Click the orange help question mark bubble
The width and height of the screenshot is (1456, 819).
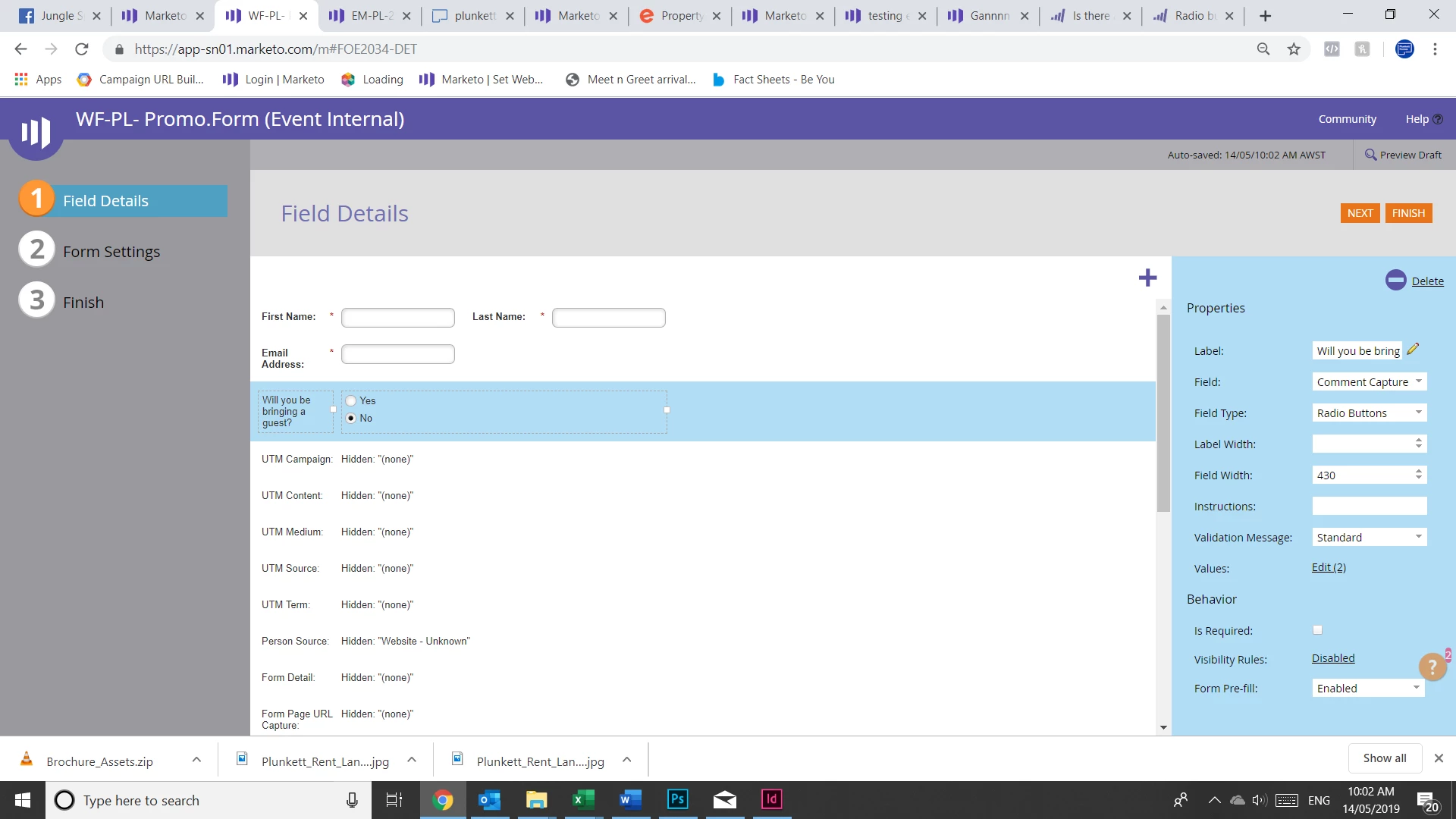[1432, 667]
